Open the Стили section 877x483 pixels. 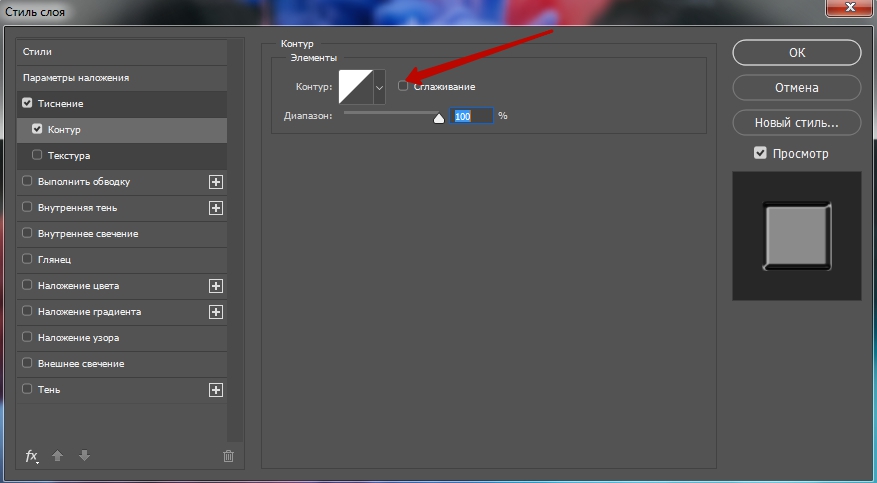pyautogui.click(x=122, y=51)
